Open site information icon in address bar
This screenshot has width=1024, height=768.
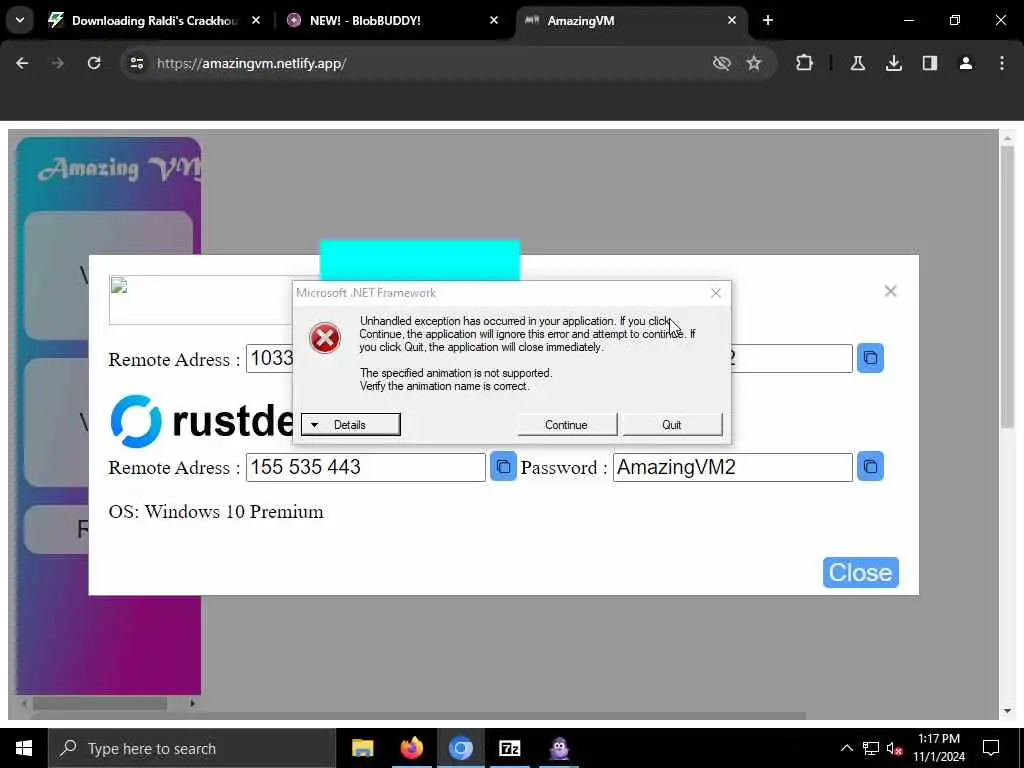click(x=136, y=63)
